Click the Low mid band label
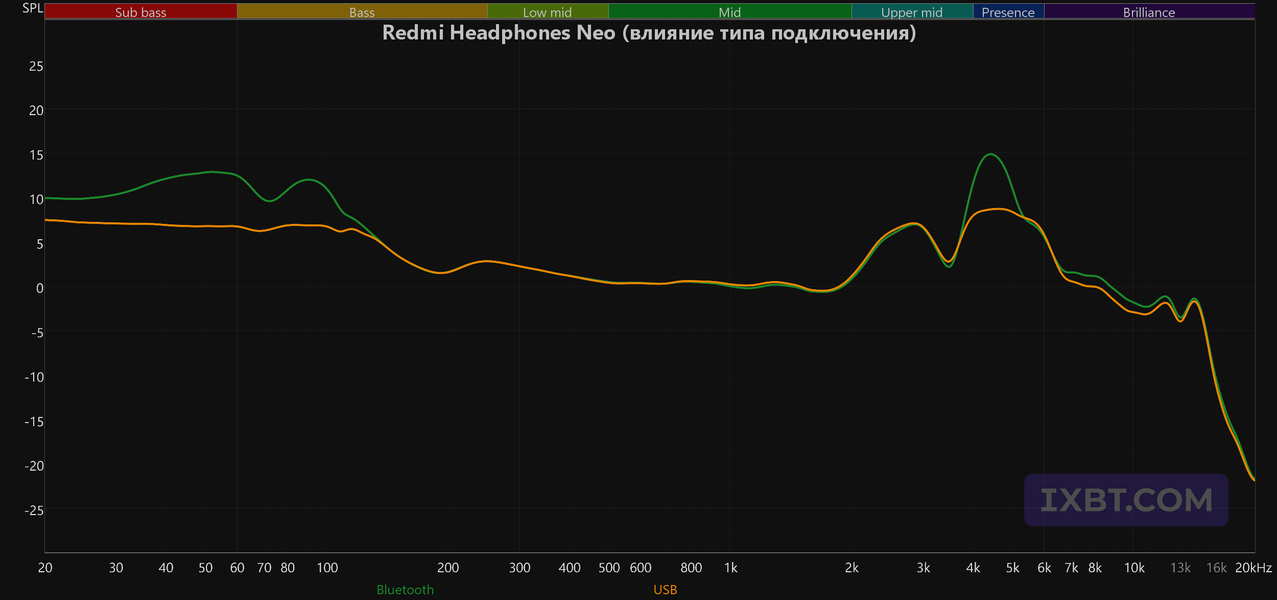The image size is (1277, 600). click(x=548, y=12)
